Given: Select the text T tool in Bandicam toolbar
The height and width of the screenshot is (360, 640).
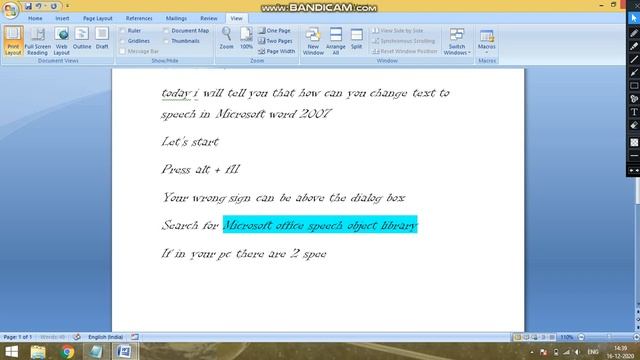Looking at the screenshot, I should pyautogui.click(x=634, y=112).
